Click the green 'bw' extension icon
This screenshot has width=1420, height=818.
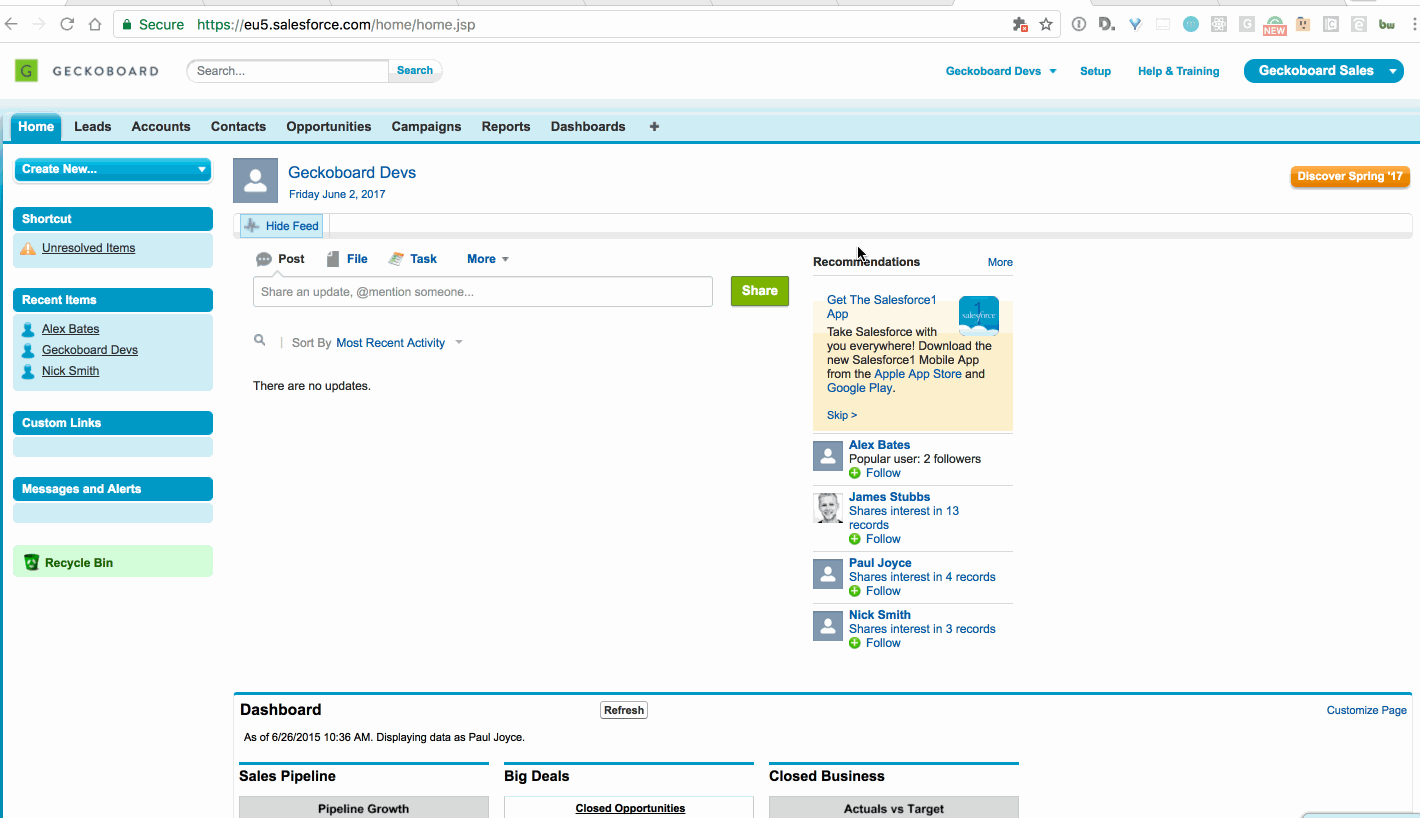1387,24
